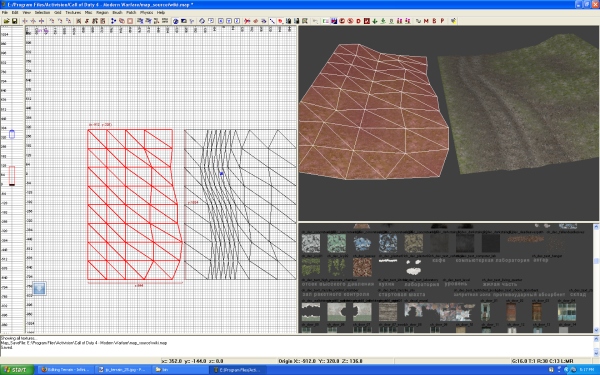Image resolution: width=600 pixels, height=375 pixels.
Task: Open the Help menu
Action: [161, 13]
